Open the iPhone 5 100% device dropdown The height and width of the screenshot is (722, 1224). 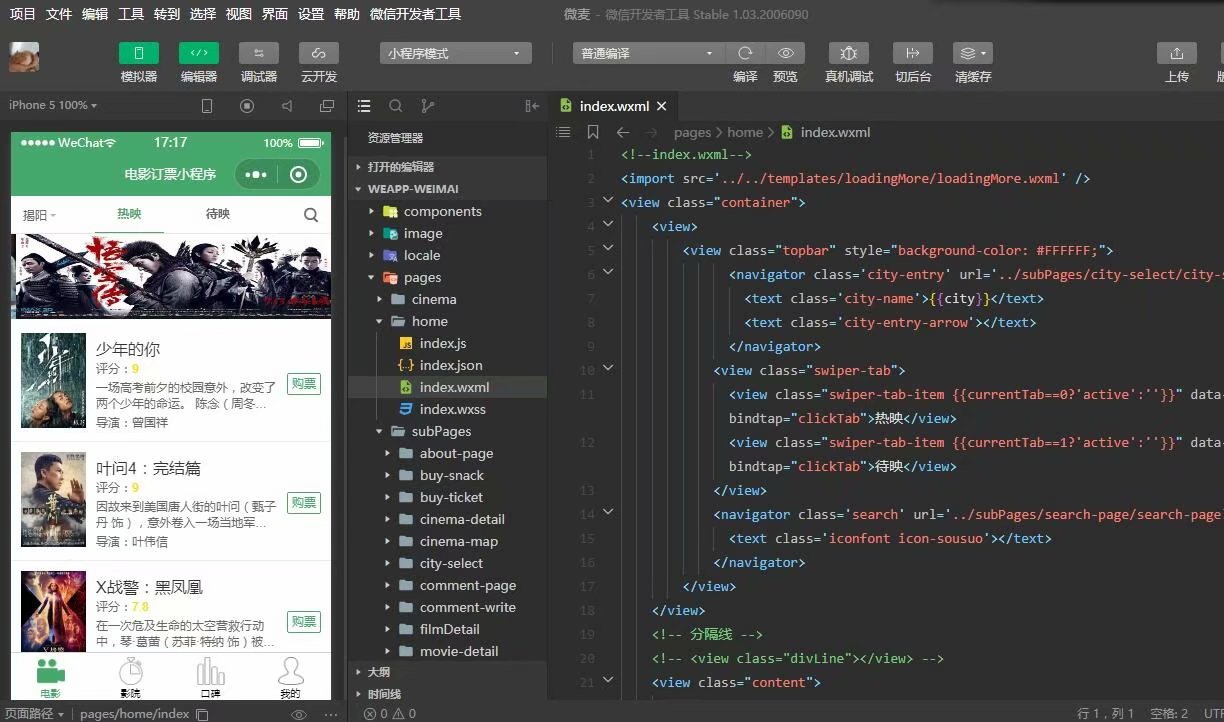pos(53,105)
